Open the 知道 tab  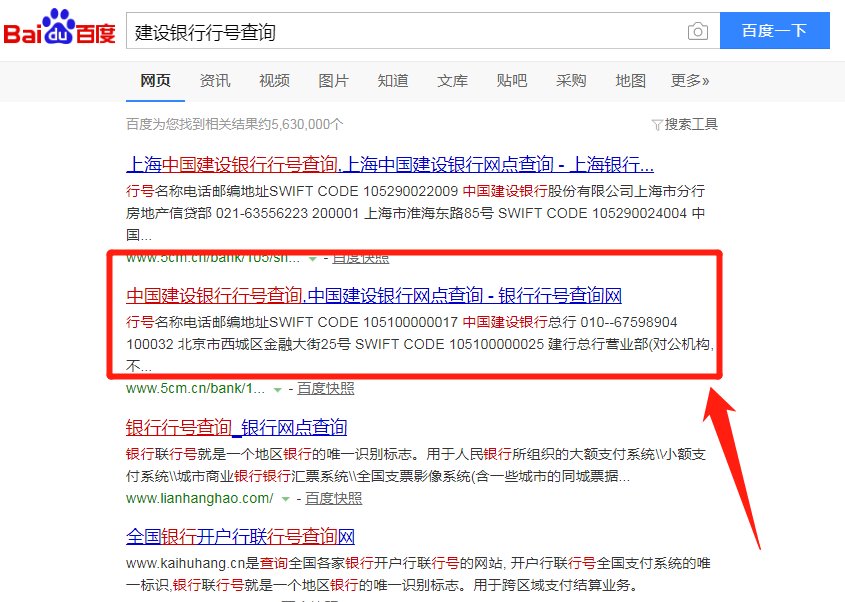click(x=393, y=81)
